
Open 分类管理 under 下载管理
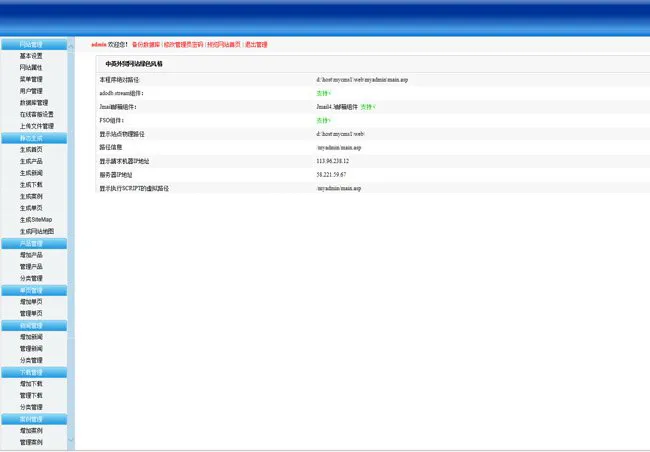31,407
